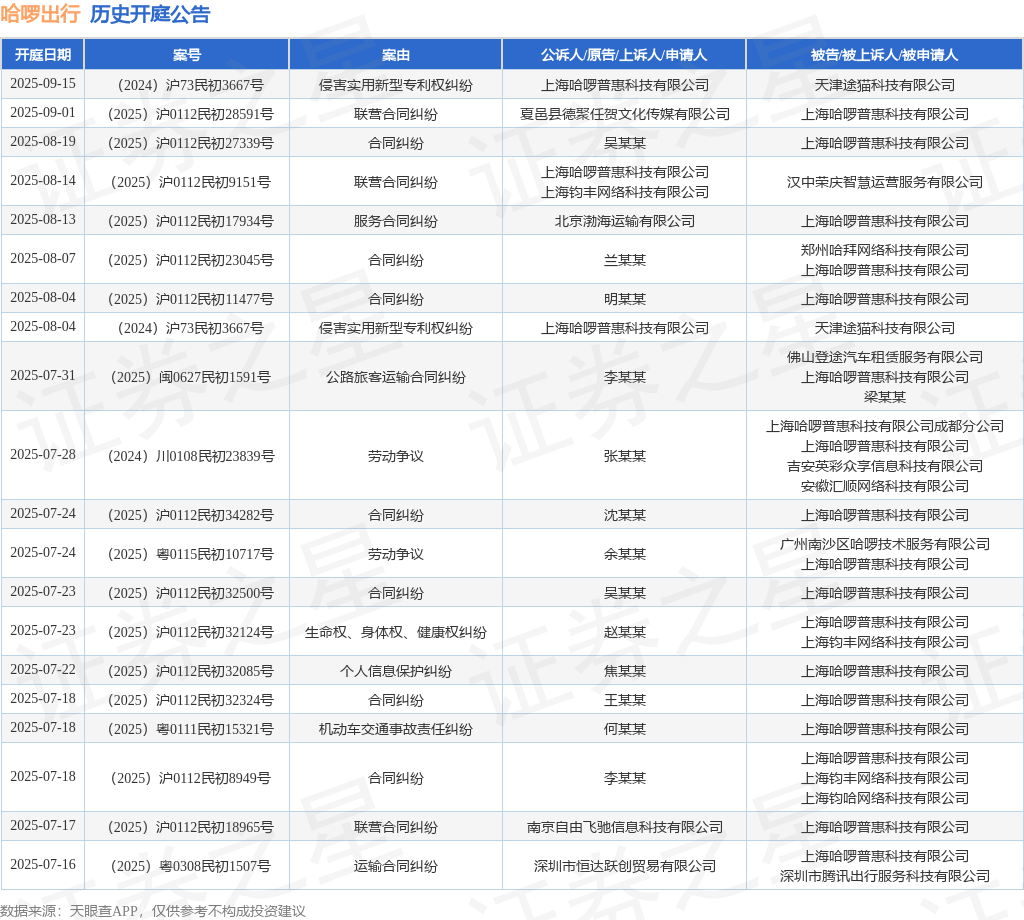The width and height of the screenshot is (1024, 920).
Task: Click the date cell 2025-09-15
Action: pyautogui.click(x=43, y=84)
